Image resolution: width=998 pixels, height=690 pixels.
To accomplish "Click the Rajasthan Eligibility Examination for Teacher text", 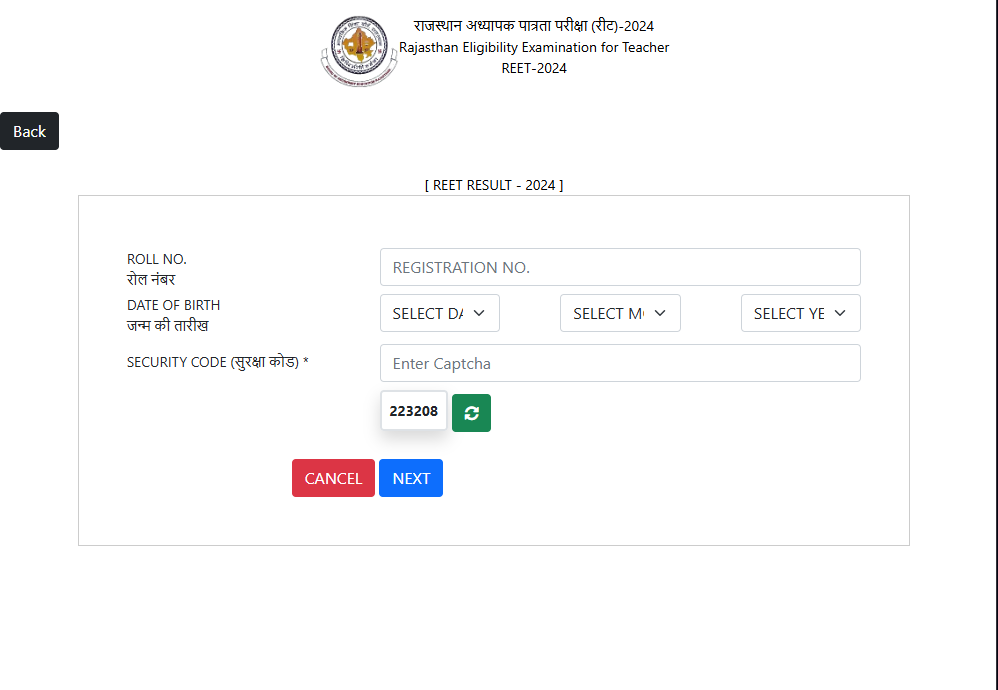I will pos(534,48).
